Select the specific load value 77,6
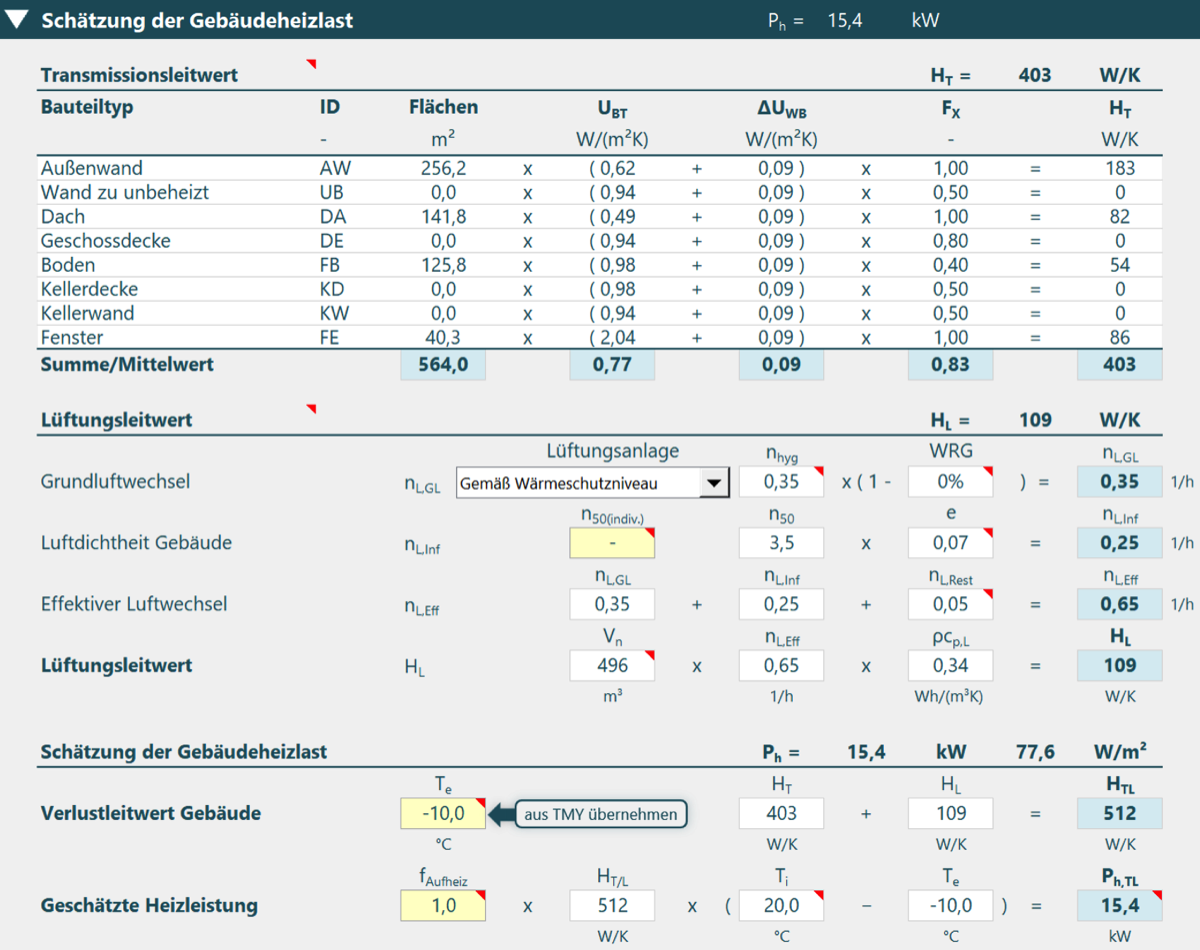The width and height of the screenshot is (1200, 950). (1036, 752)
